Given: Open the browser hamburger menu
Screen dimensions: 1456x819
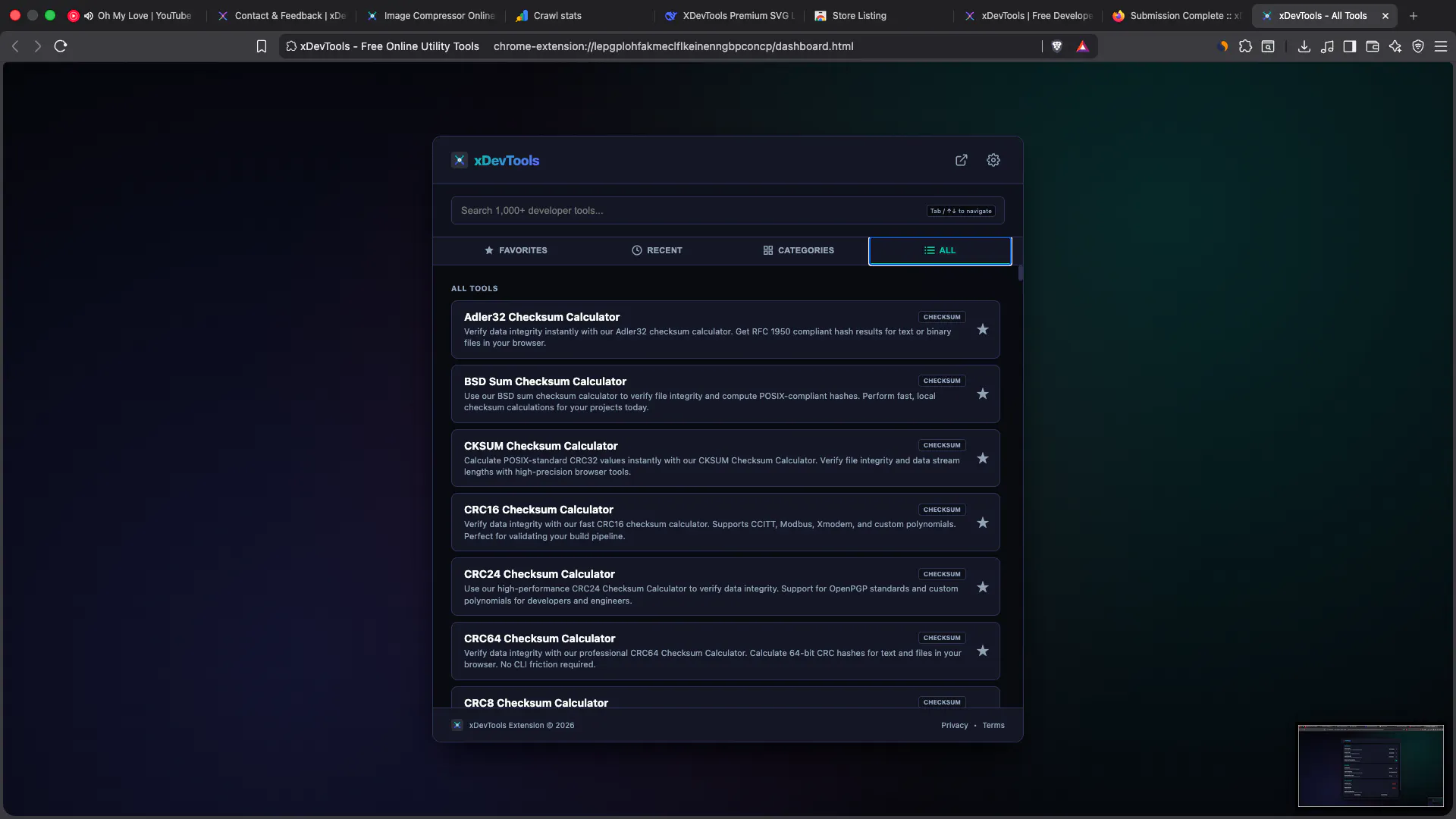Looking at the screenshot, I should [x=1441, y=46].
